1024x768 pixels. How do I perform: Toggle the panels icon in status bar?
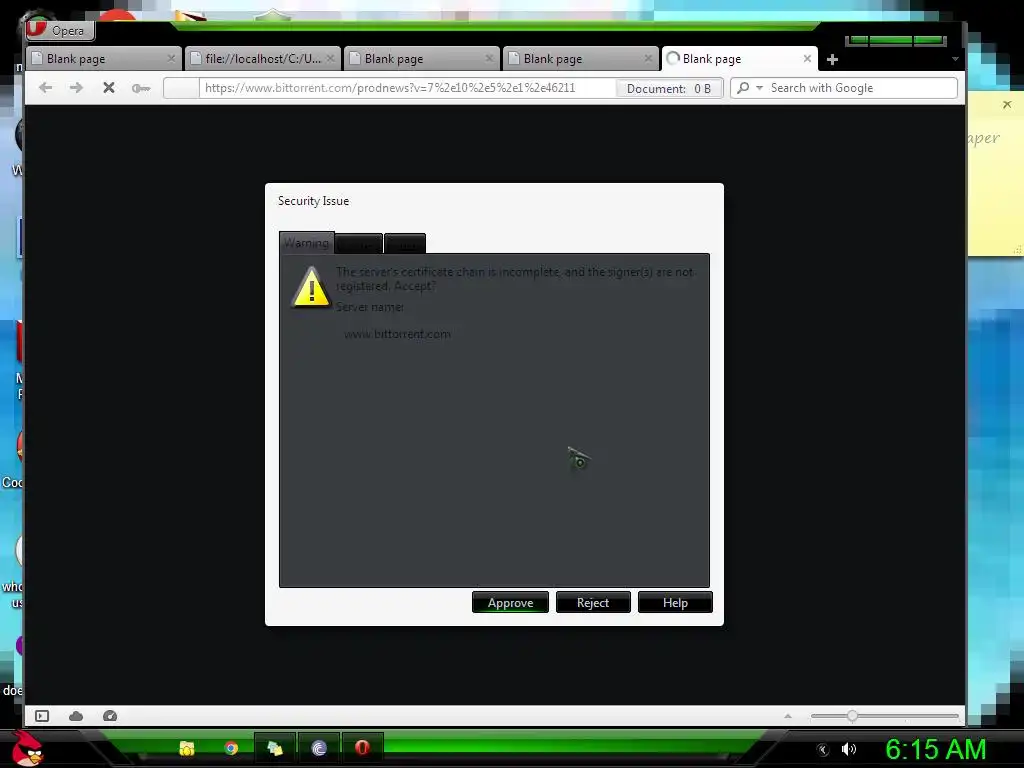(x=42, y=716)
